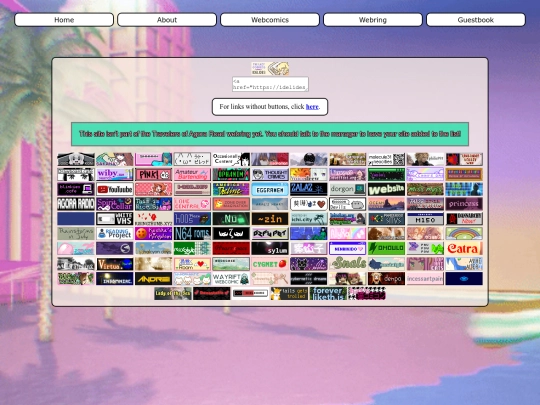Open the AGORA RADIO badge

click(x=76, y=204)
